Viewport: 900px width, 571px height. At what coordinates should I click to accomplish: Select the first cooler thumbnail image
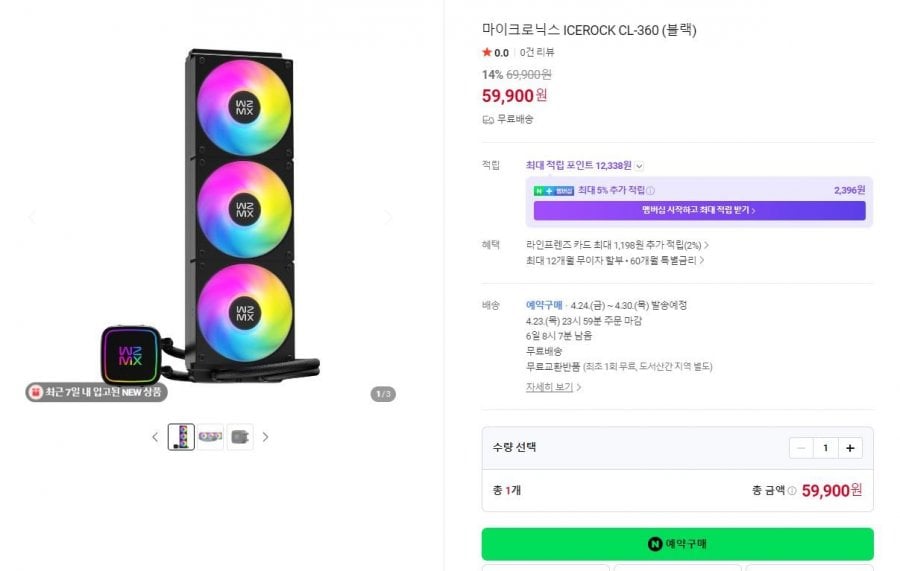coord(181,437)
